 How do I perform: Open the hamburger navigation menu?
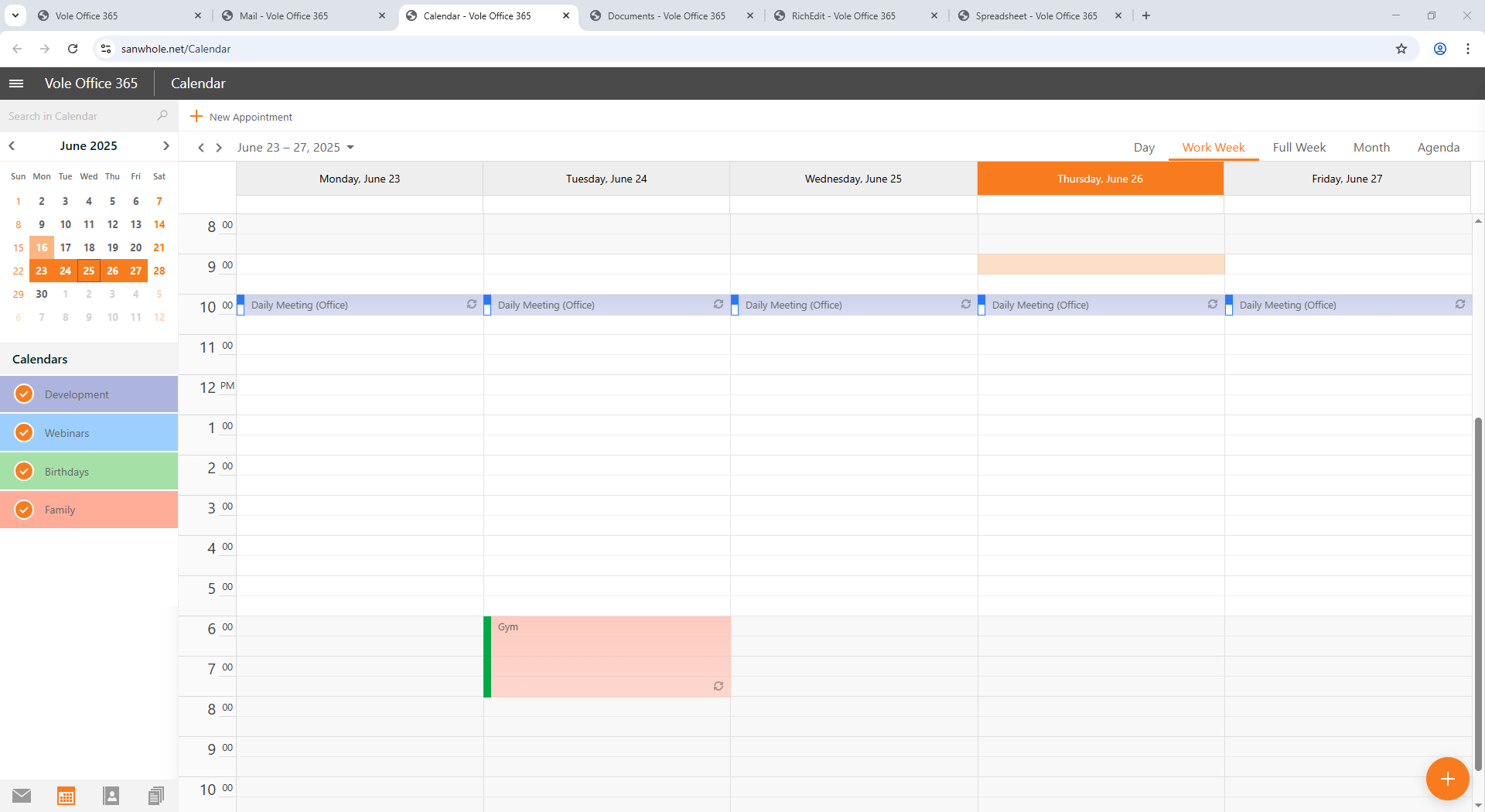point(16,84)
